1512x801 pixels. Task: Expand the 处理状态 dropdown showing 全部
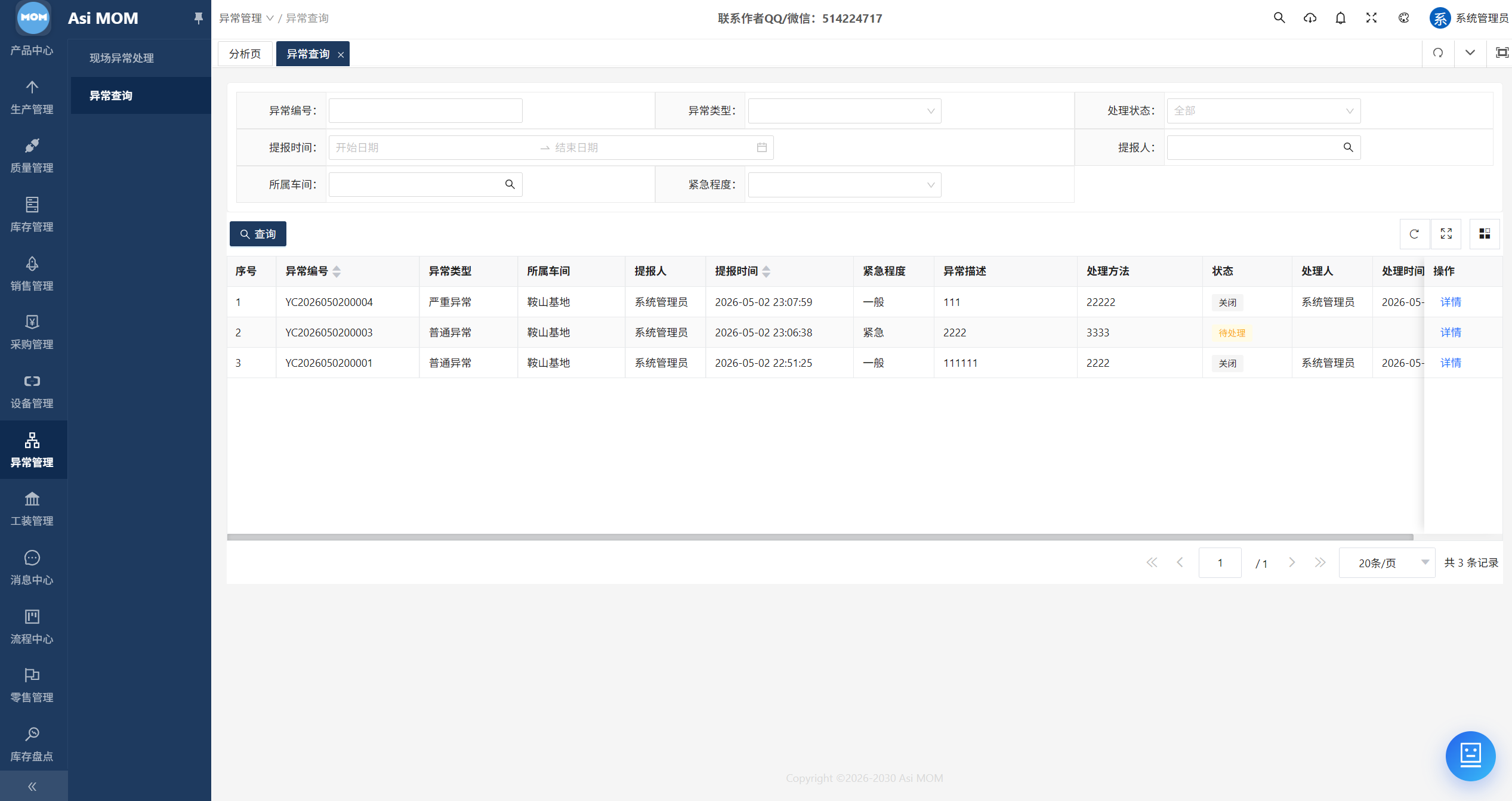click(1264, 111)
